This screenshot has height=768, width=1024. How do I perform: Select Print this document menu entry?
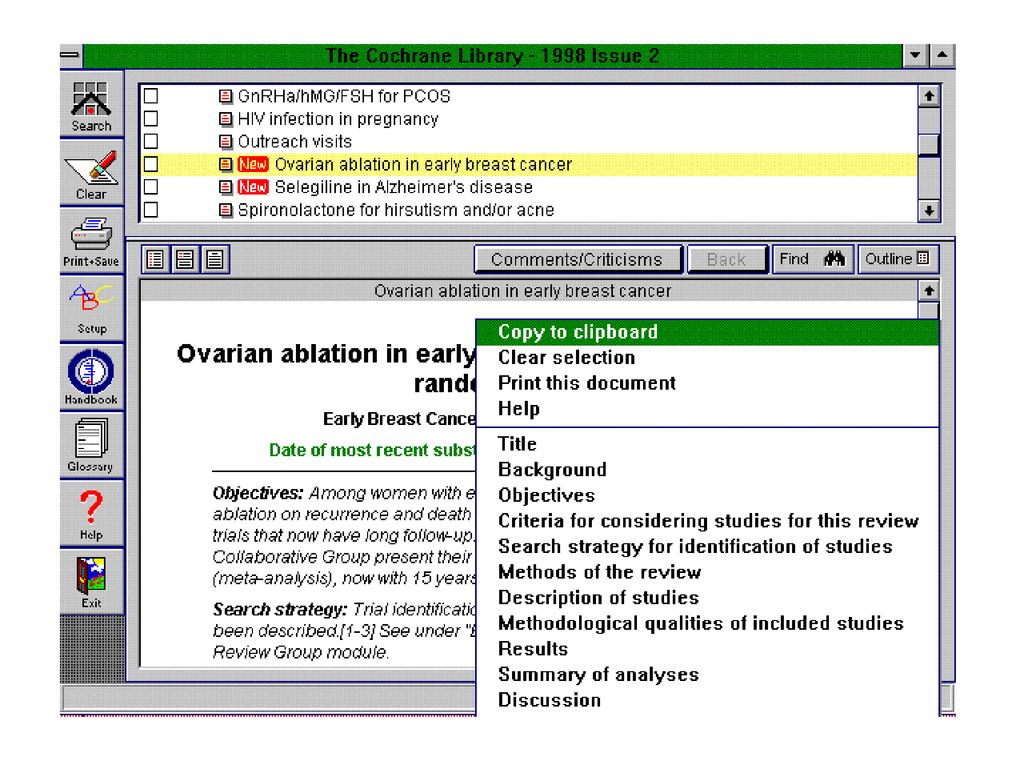[707, 383]
